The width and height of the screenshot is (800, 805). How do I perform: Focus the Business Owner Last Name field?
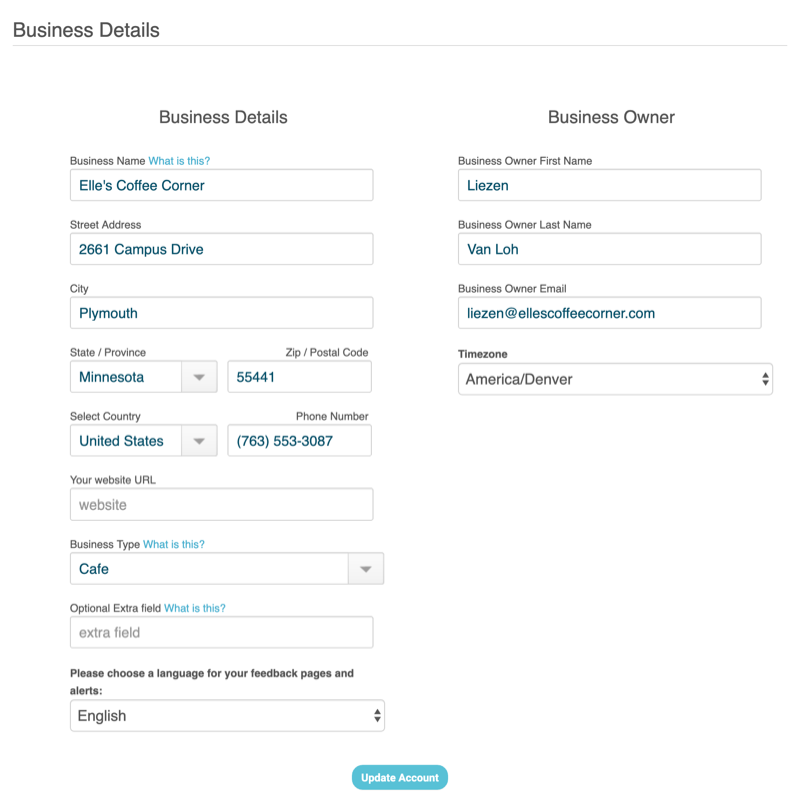pos(609,249)
